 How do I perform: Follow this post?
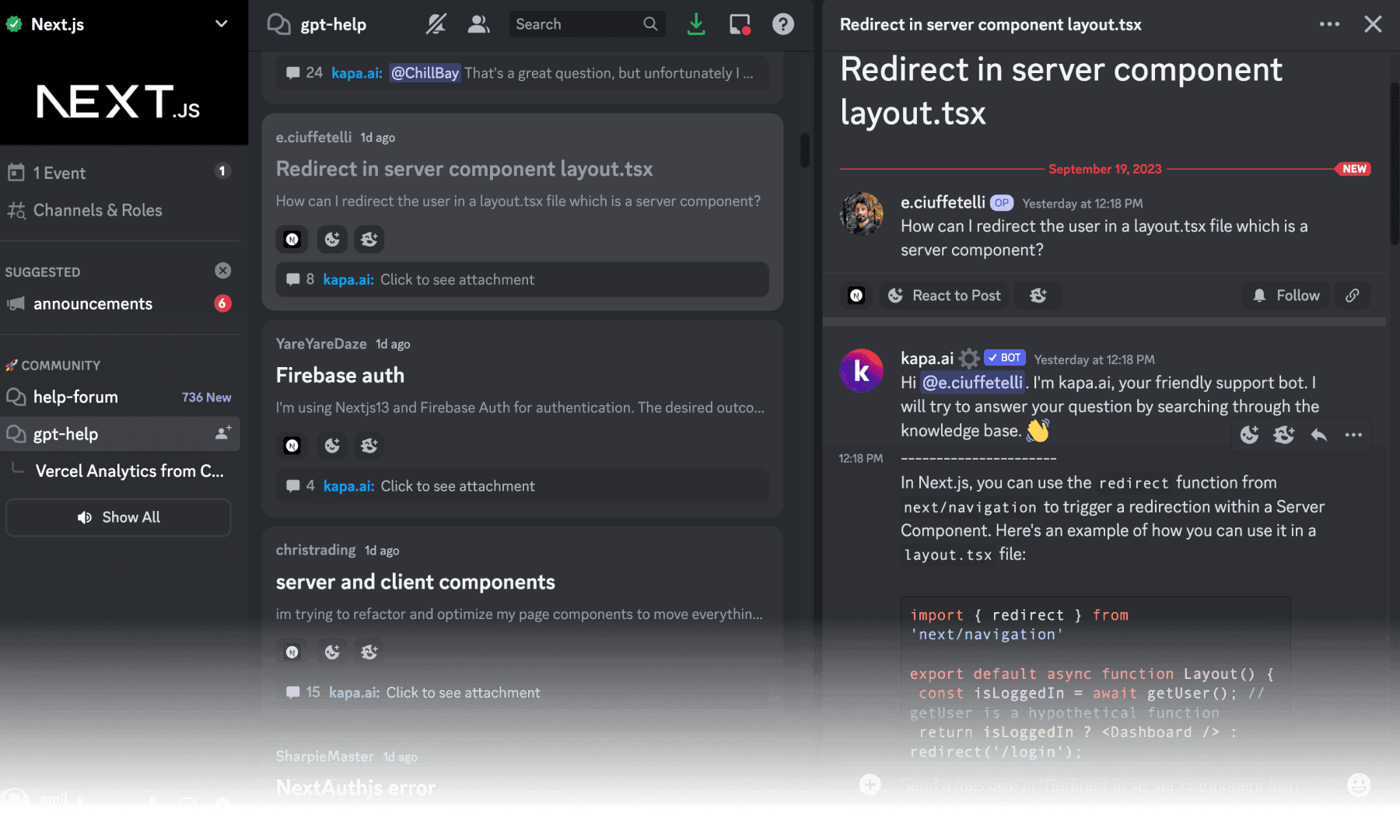coord(1286,296)
